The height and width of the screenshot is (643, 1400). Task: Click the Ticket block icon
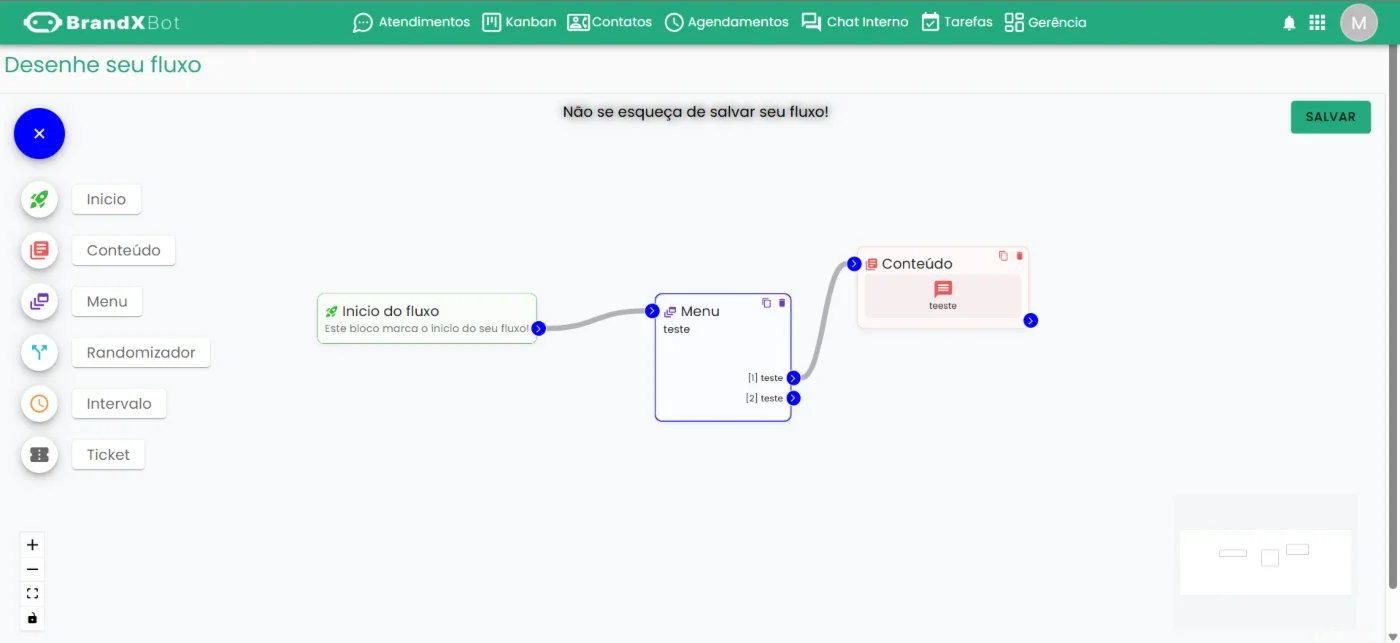coord(39,454)
